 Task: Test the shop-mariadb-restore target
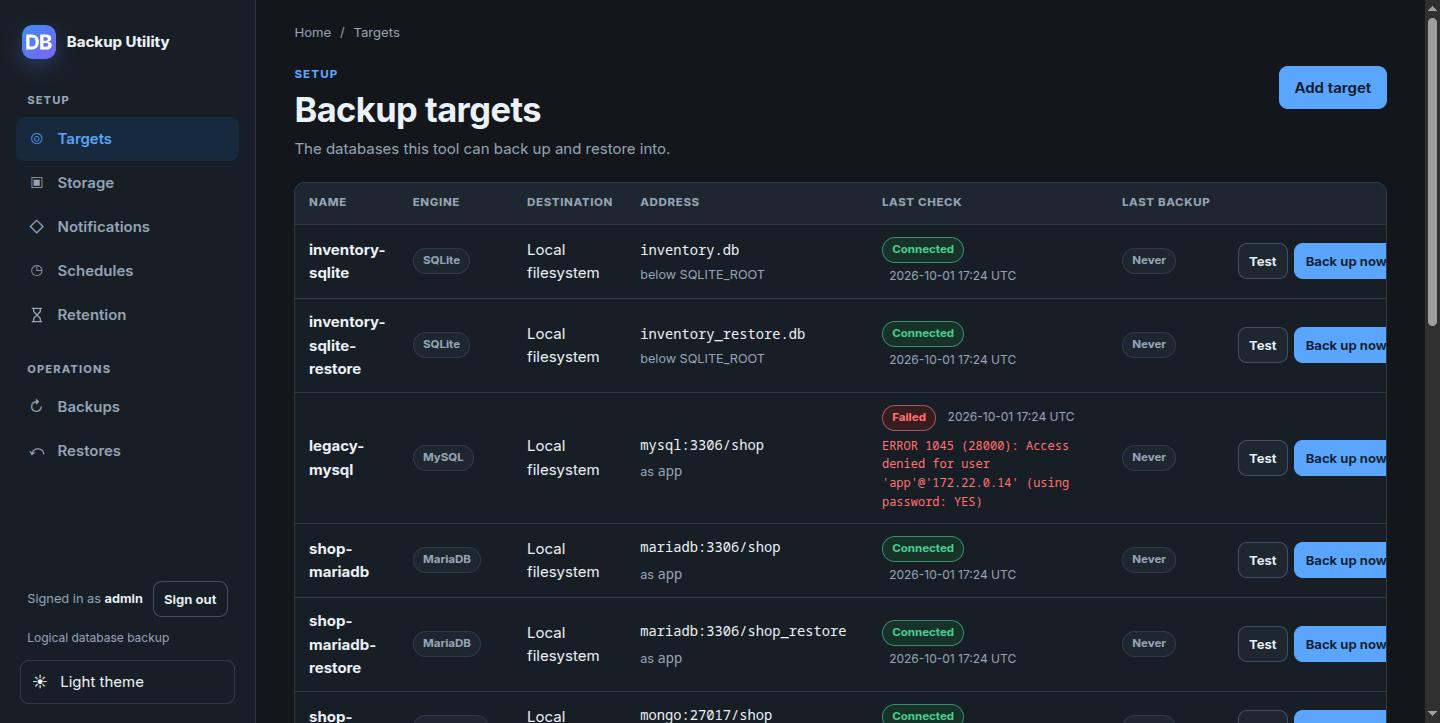click(x=1262, y=644)
